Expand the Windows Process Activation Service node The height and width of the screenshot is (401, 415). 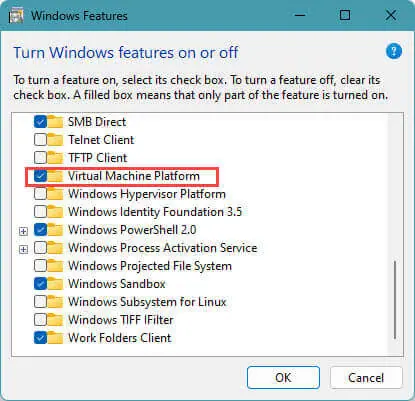[x=23, y=249]
